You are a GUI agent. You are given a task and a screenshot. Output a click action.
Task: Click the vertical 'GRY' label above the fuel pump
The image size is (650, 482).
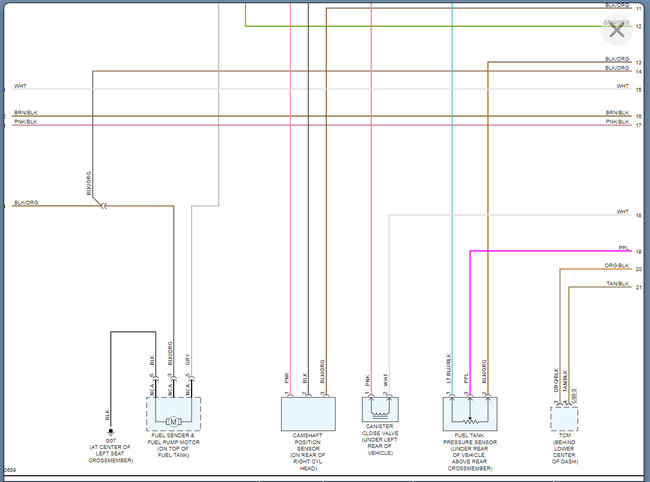tap(187, 359)
